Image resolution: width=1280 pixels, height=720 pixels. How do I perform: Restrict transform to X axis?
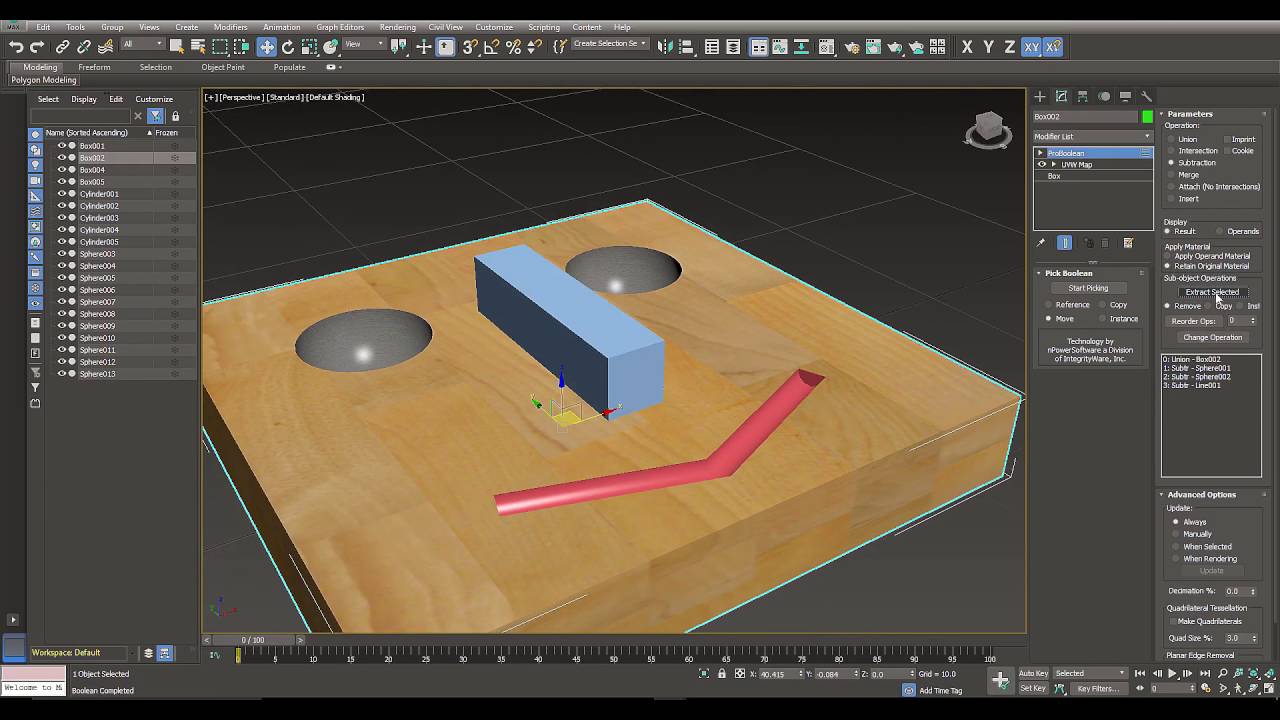point(967,47)
